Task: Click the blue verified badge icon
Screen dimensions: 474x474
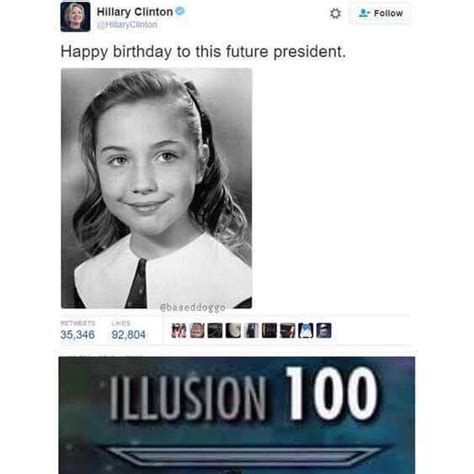Action: (180, 11)
